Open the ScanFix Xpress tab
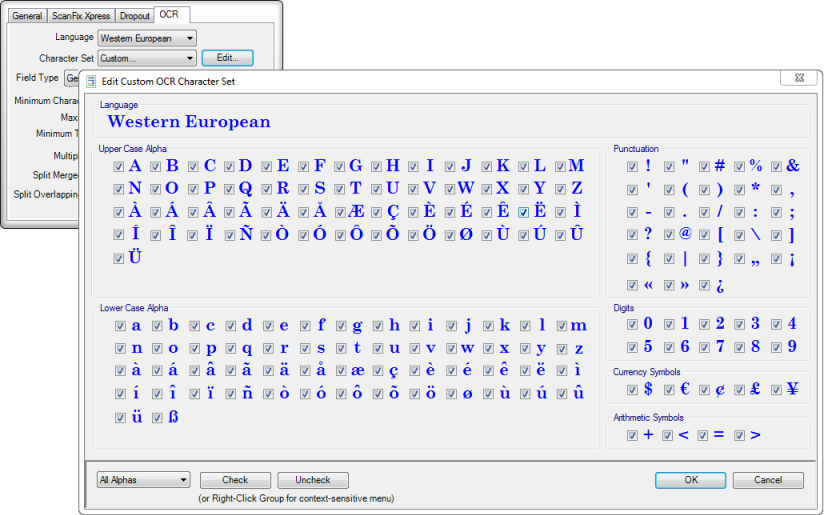 pyautogui.click(x=81, y=16)
